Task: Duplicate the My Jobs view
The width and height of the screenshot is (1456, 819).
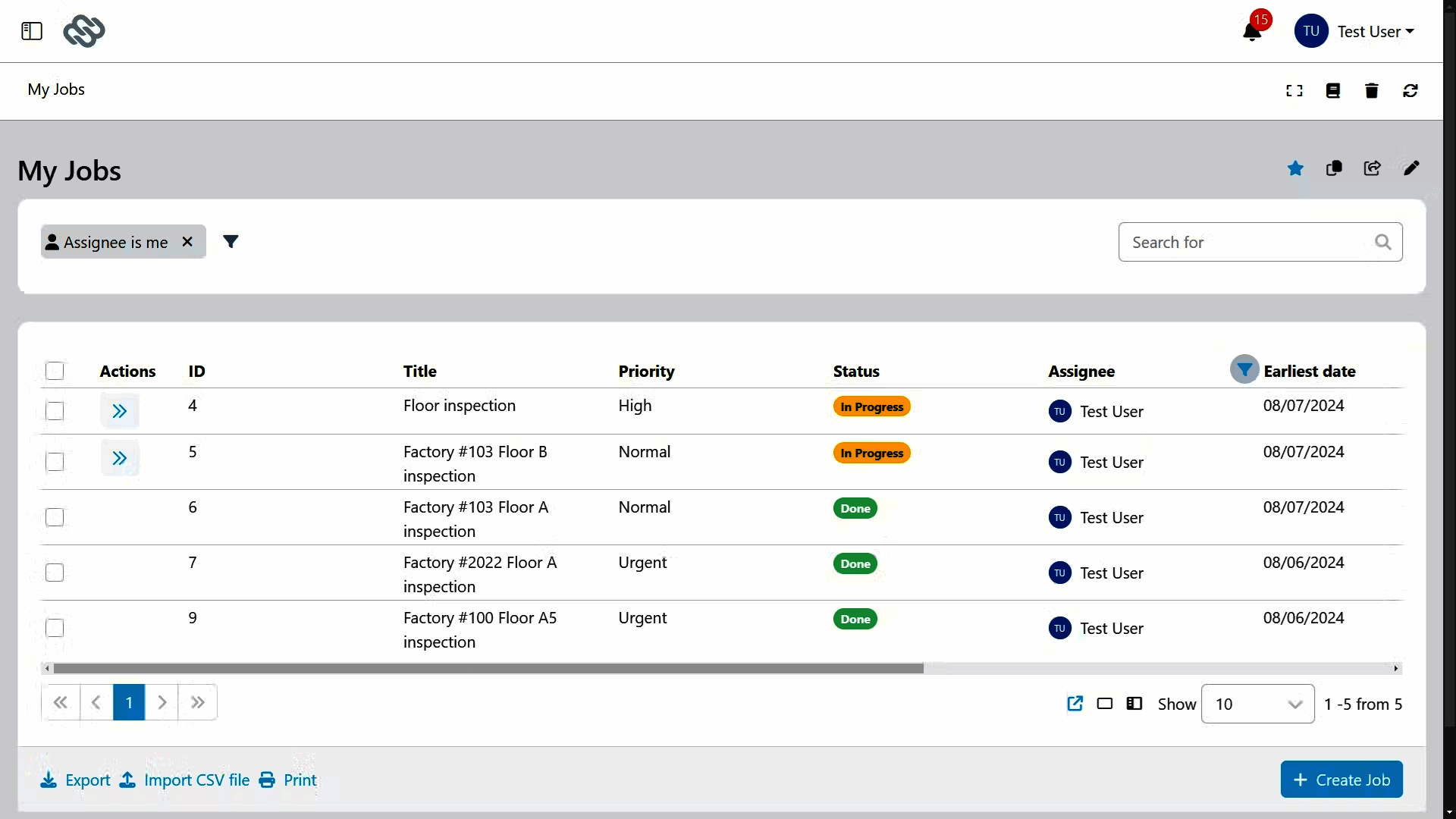Action: click(x=1335, y=168)
